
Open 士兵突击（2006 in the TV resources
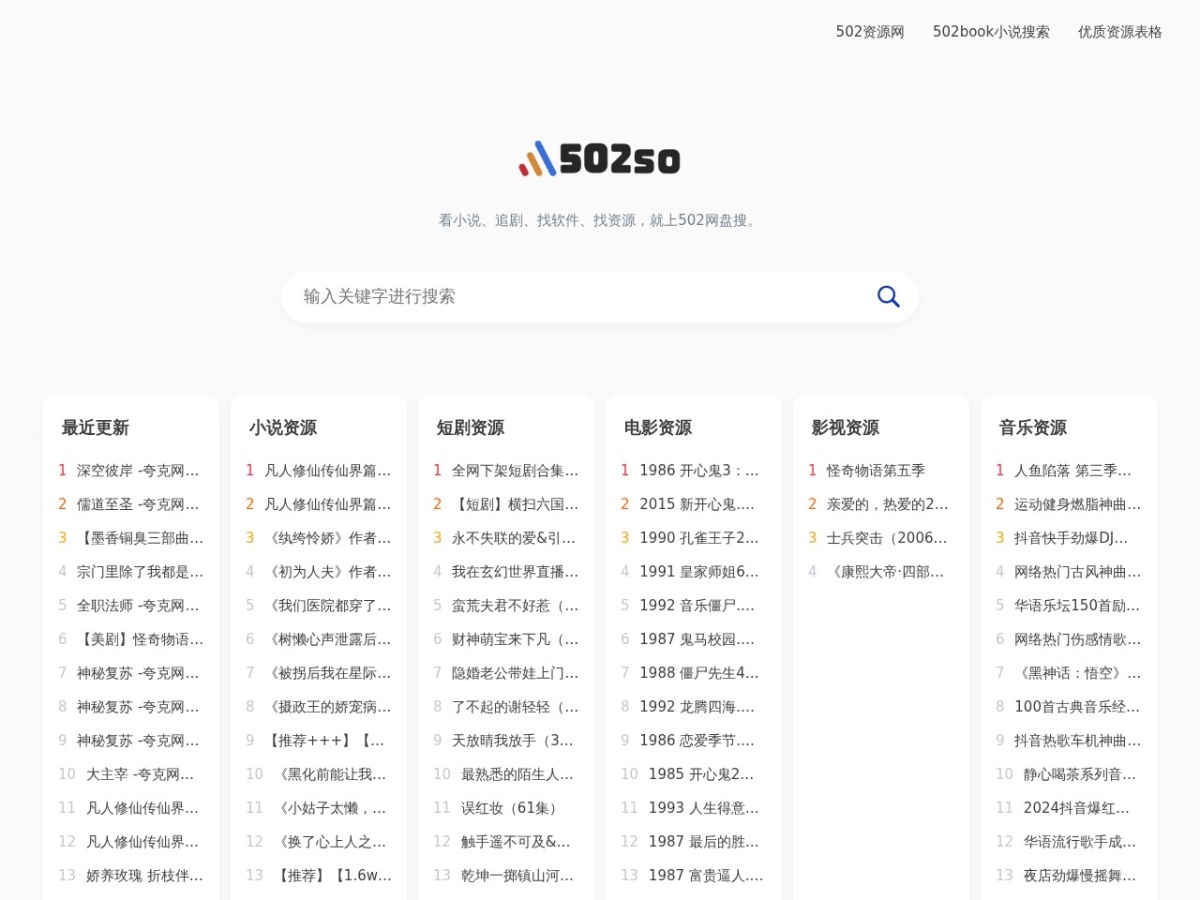pos(887,538)
